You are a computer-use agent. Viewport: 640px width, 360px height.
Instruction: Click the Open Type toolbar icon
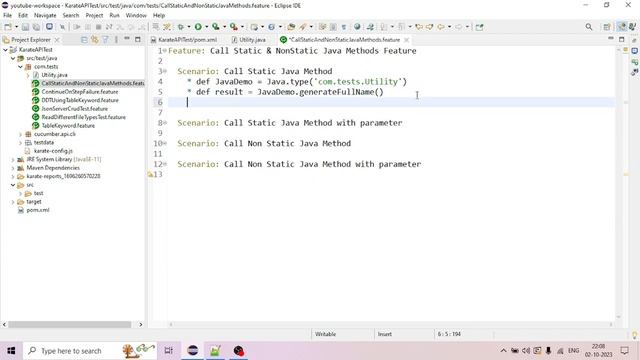[x=291, y=27]
